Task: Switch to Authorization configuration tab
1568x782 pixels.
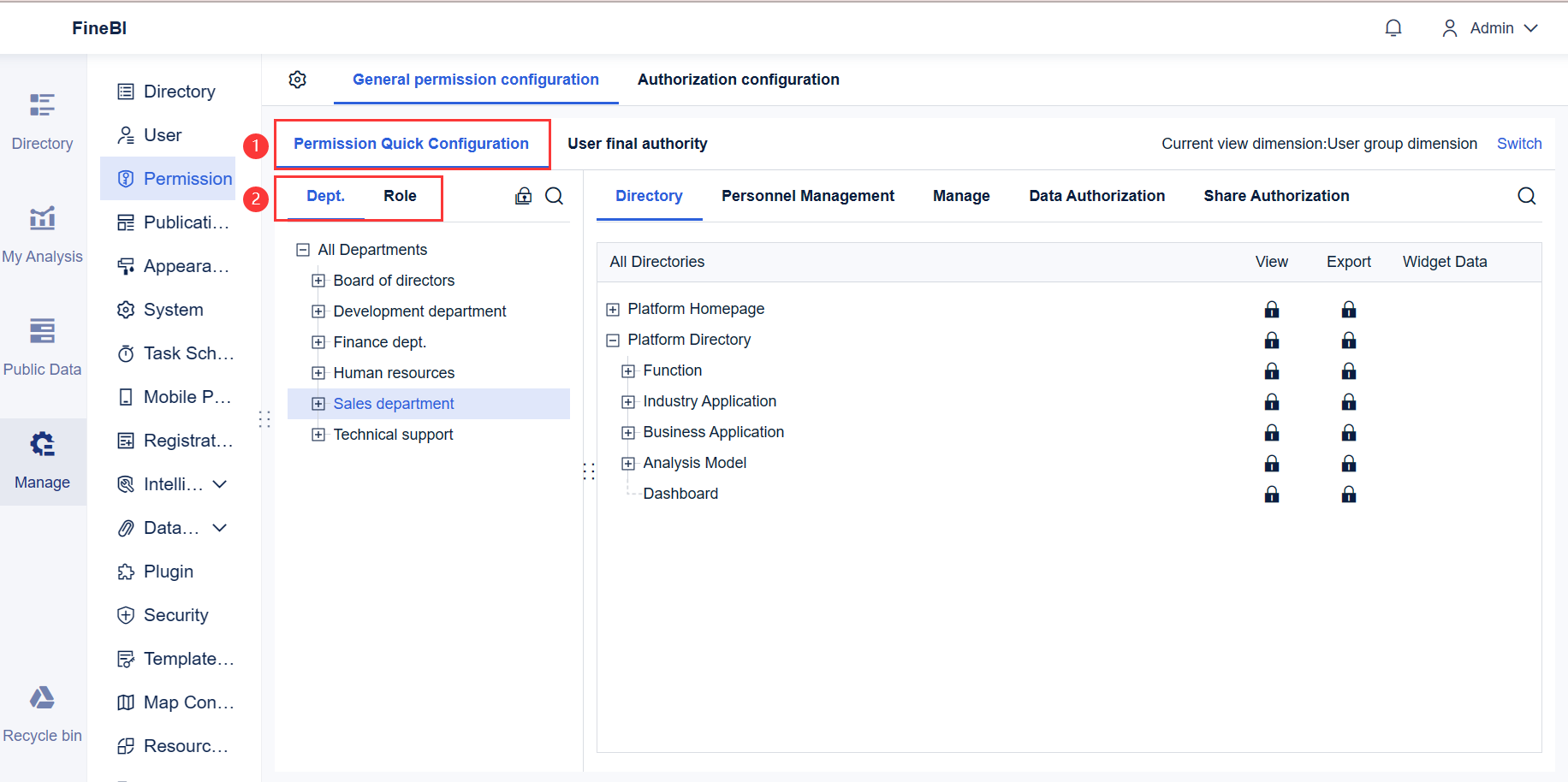Action: pos(738,80)
